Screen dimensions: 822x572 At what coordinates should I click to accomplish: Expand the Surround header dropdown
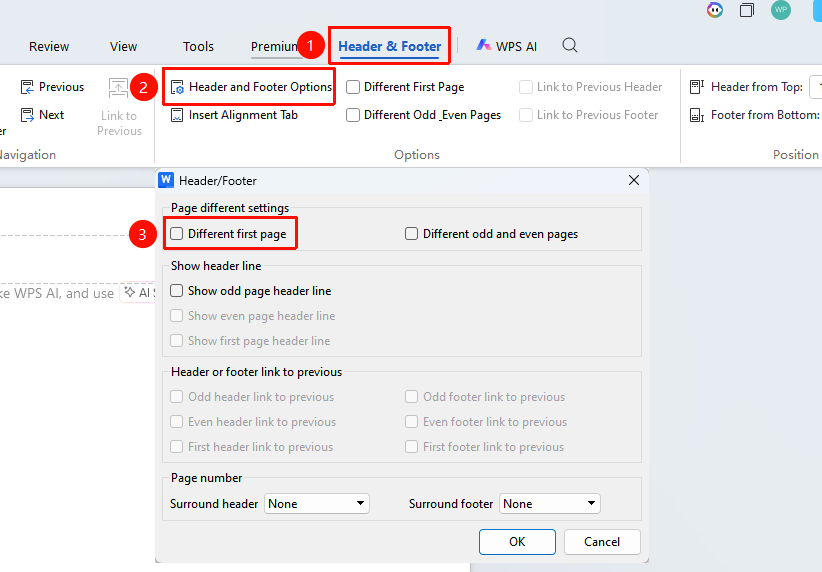317,503
